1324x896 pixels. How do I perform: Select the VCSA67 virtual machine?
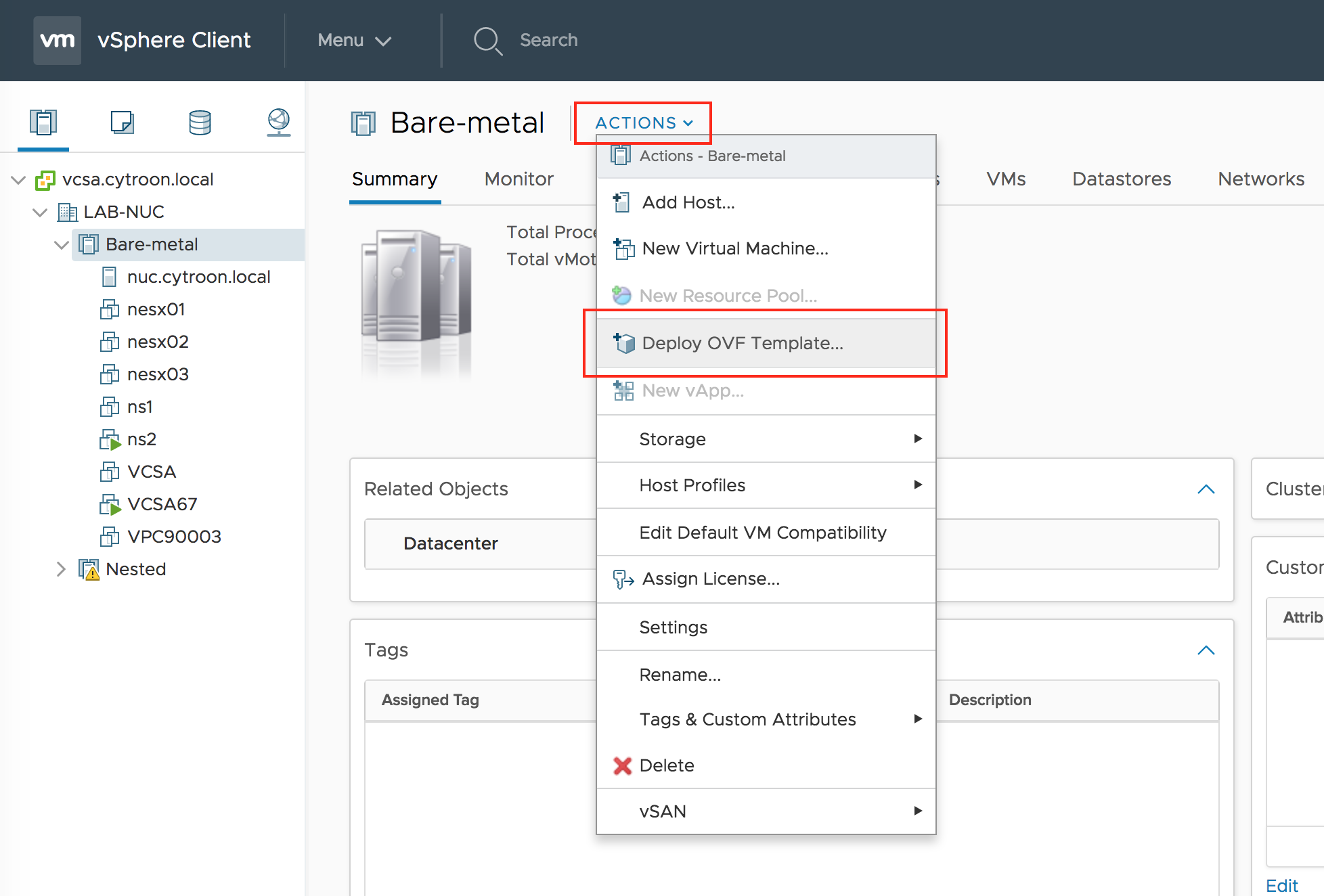(162, 504)
